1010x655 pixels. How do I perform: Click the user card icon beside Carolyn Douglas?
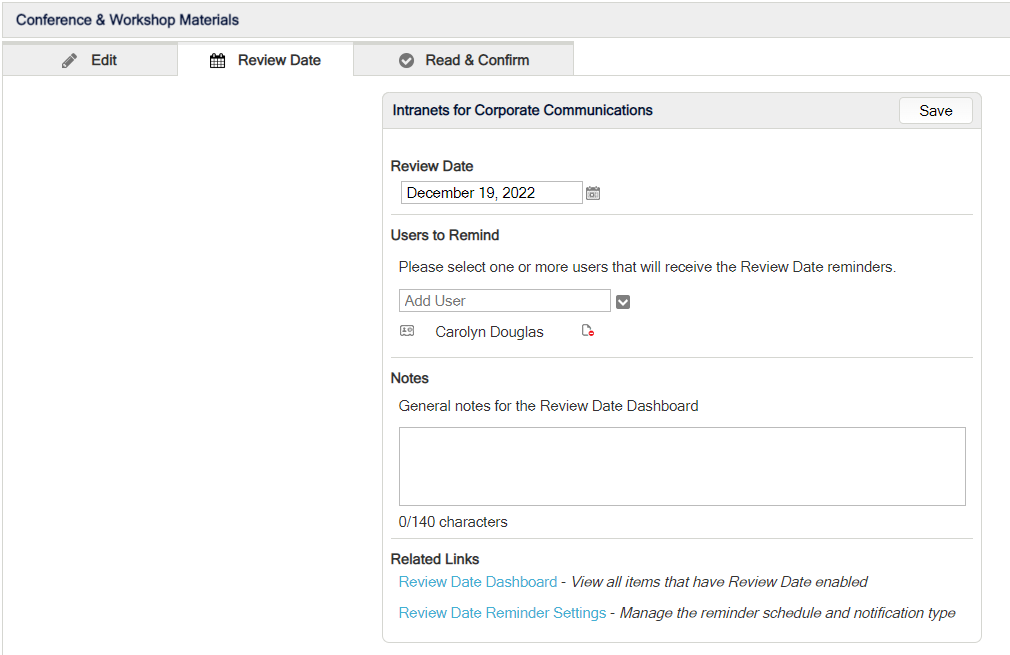[x=407, y=331]
